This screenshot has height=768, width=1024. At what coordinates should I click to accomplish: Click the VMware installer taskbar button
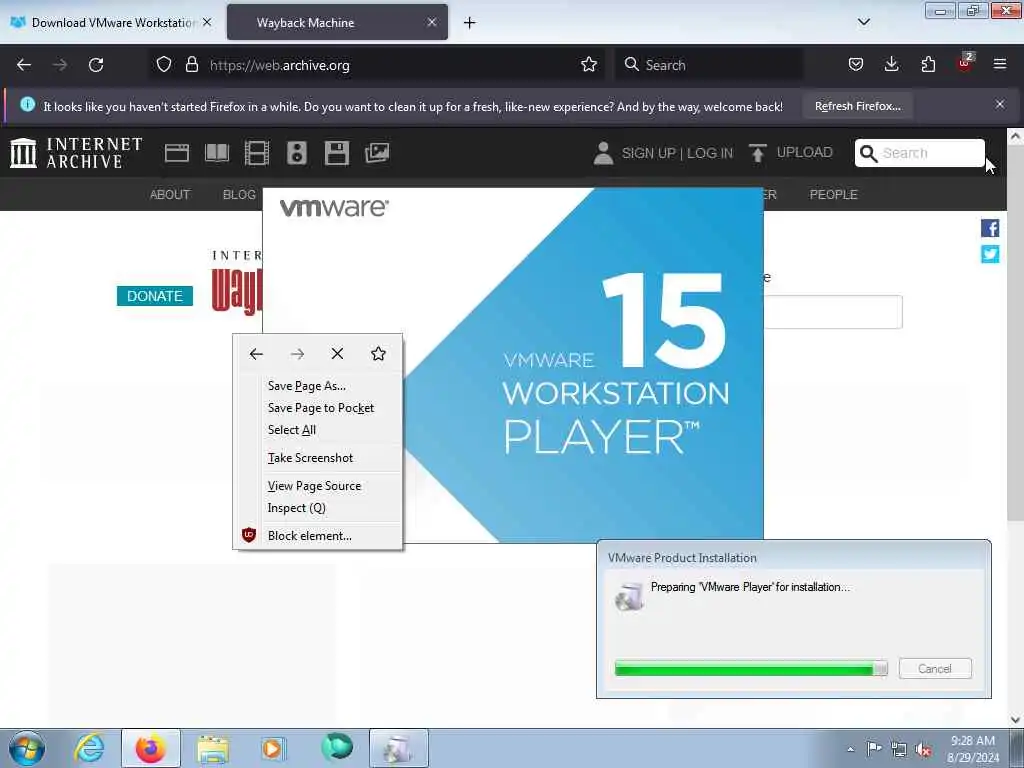399,748
